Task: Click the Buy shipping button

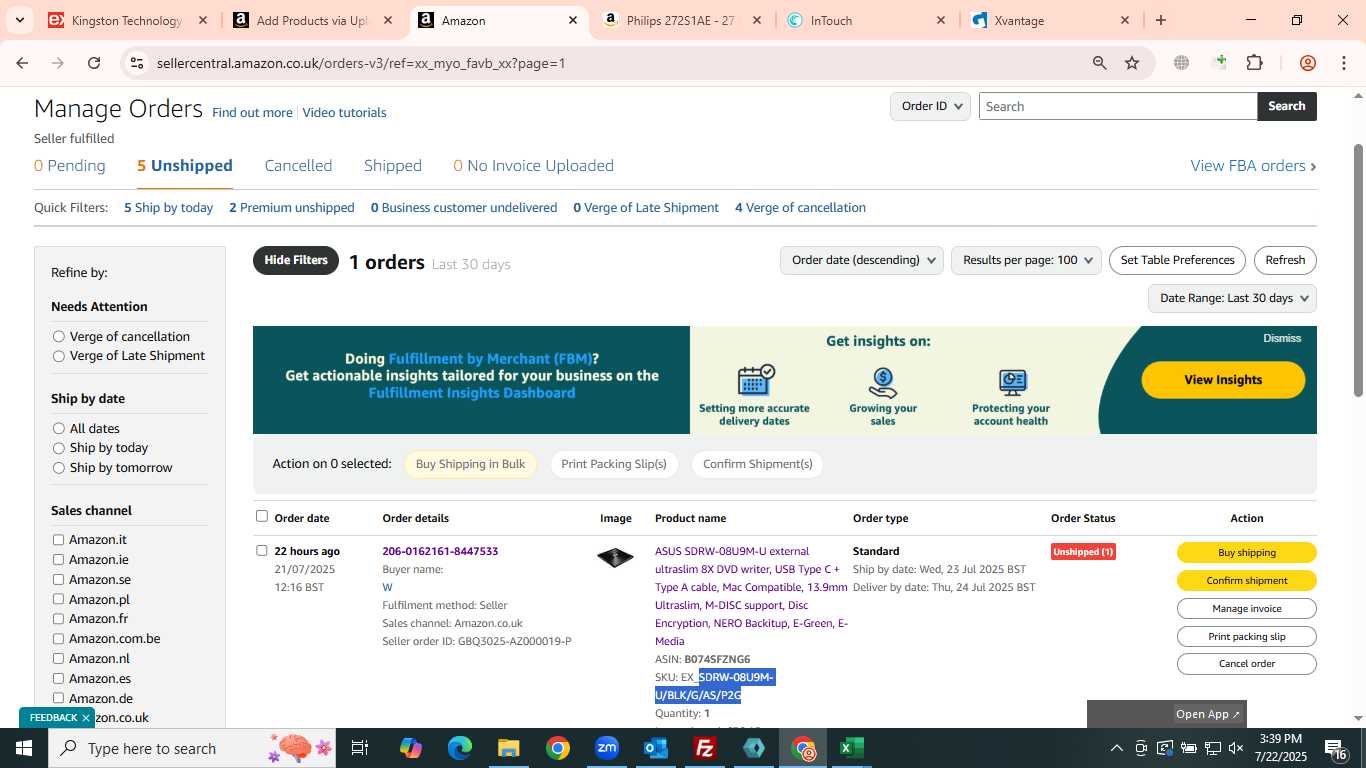Action: coord(1246,552)
